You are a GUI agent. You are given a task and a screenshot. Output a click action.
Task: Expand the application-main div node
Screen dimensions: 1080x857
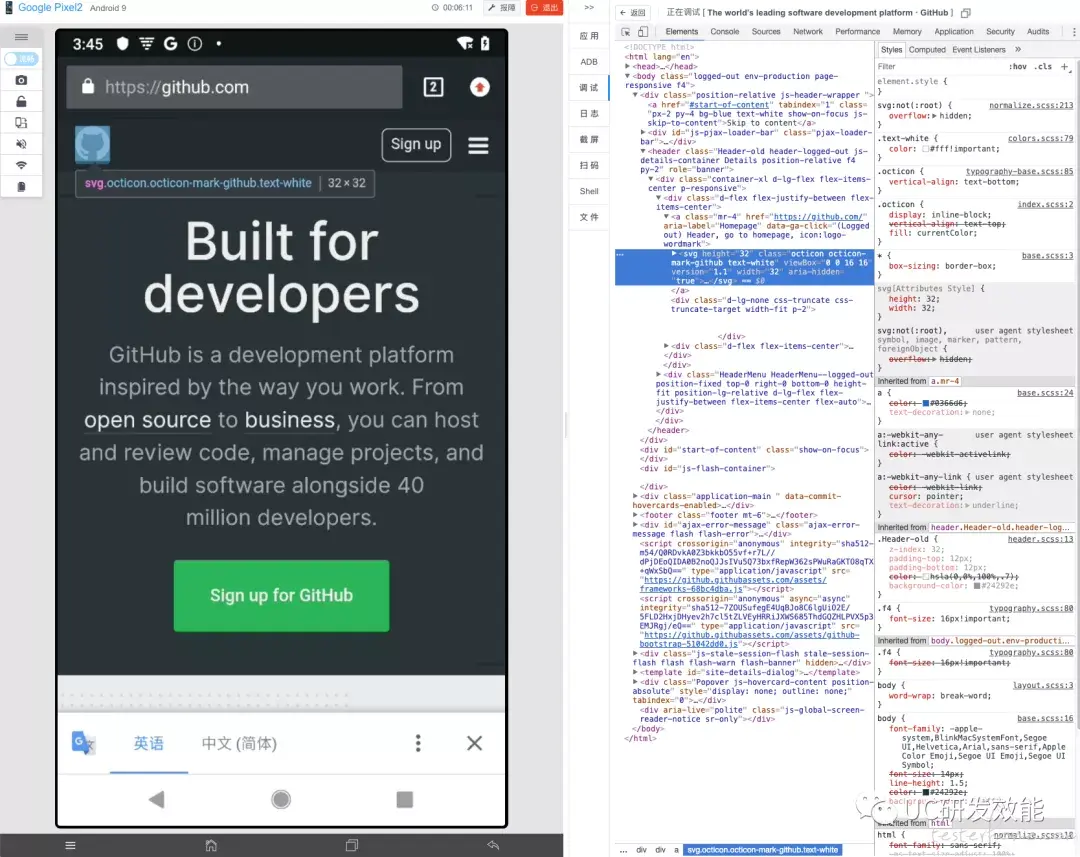coord(635,496)
